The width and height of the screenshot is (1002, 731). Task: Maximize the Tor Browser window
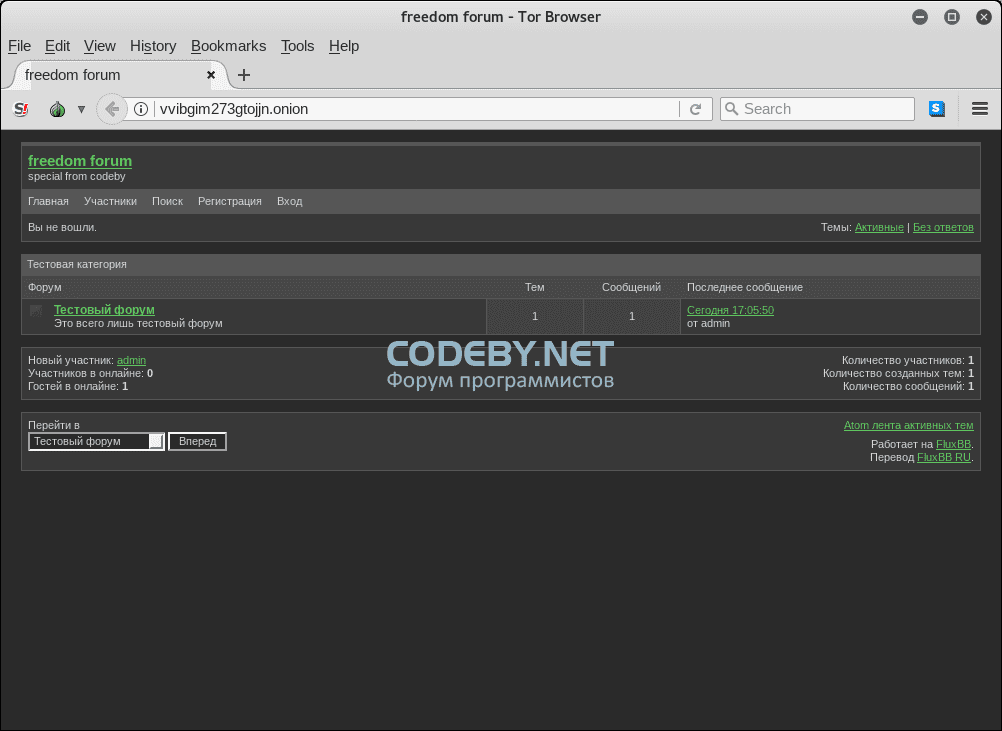(x=952, y=17)
